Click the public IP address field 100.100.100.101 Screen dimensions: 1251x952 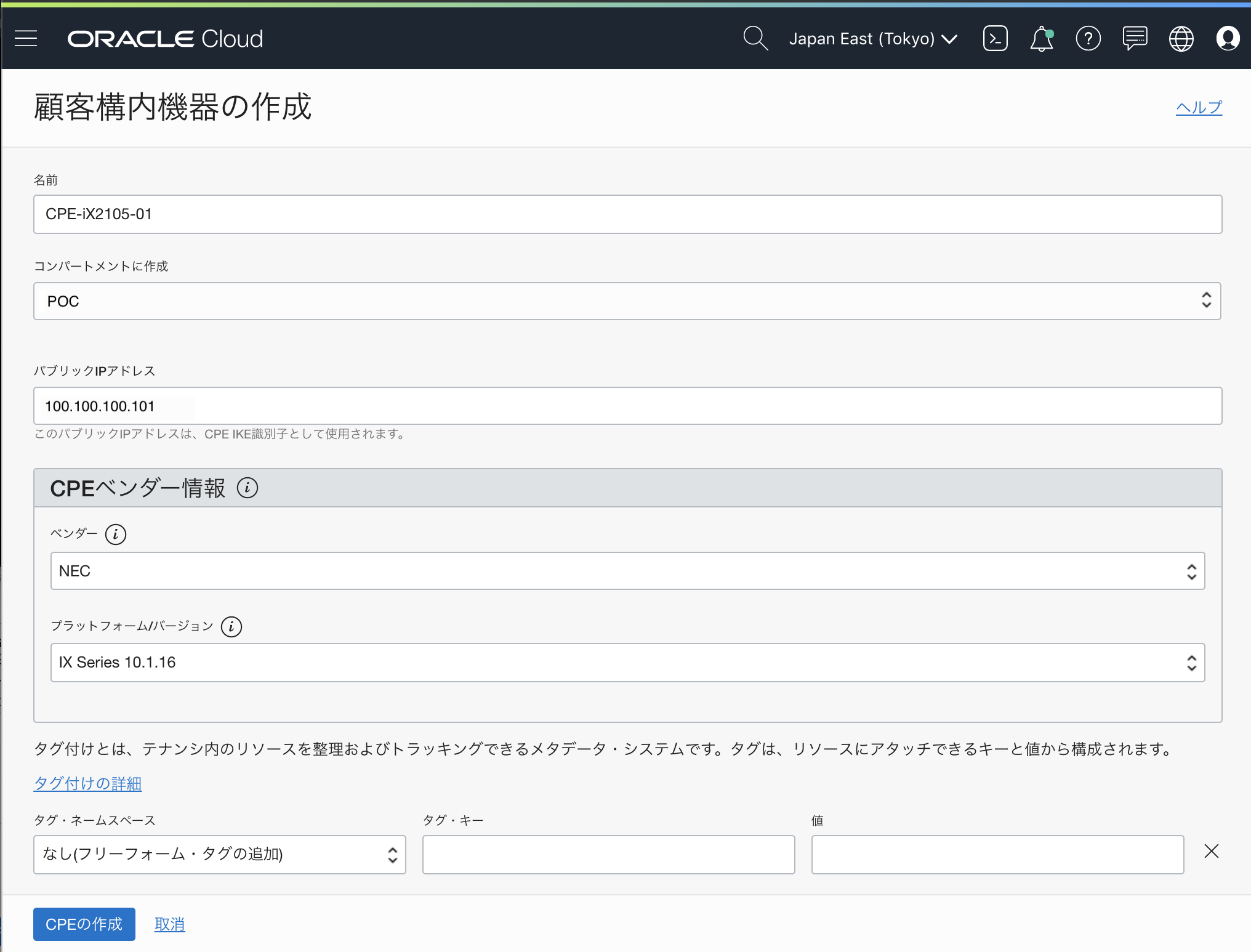(x=627, y=406)
